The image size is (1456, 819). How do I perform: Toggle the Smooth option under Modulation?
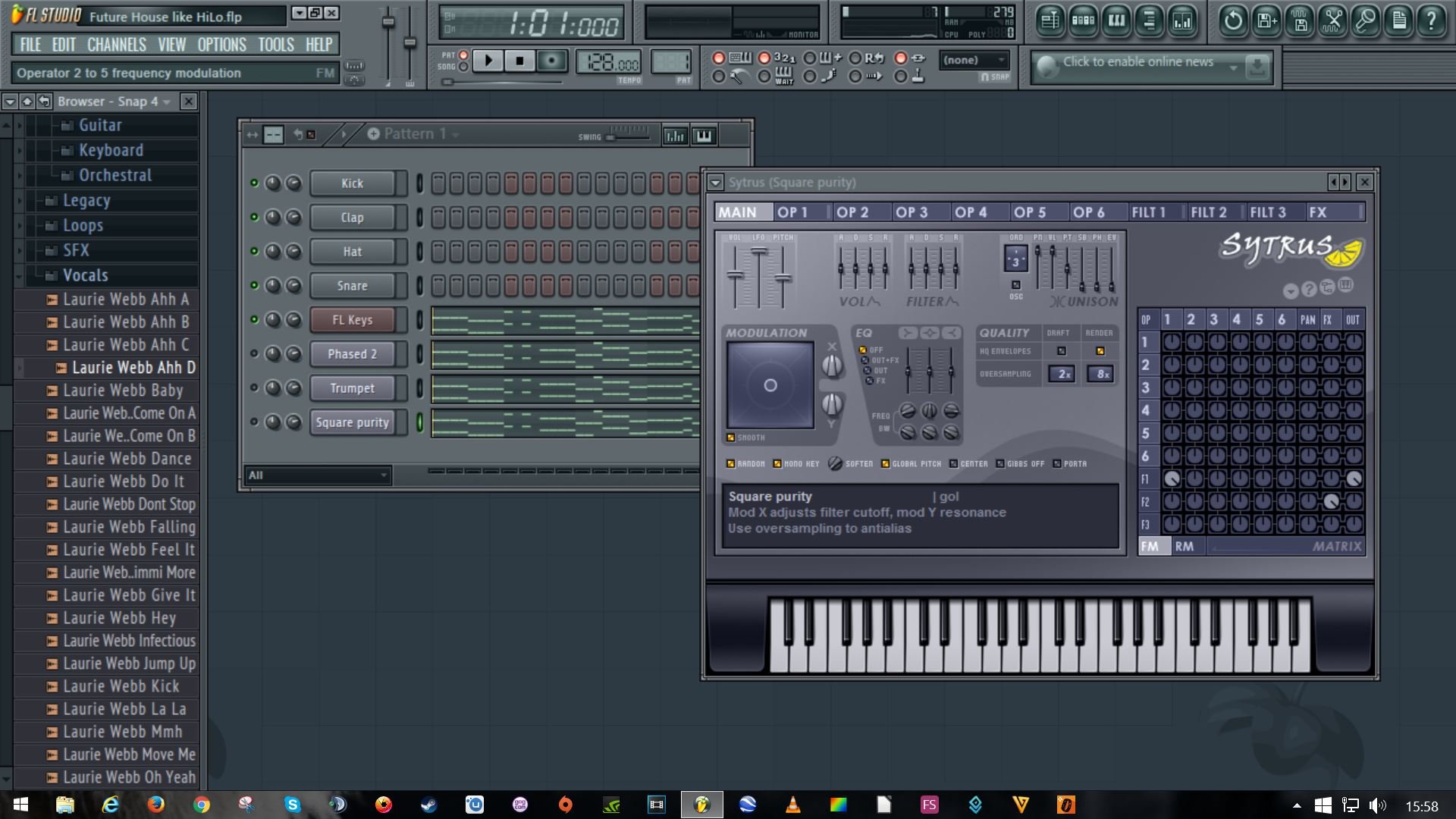(731, 438)
